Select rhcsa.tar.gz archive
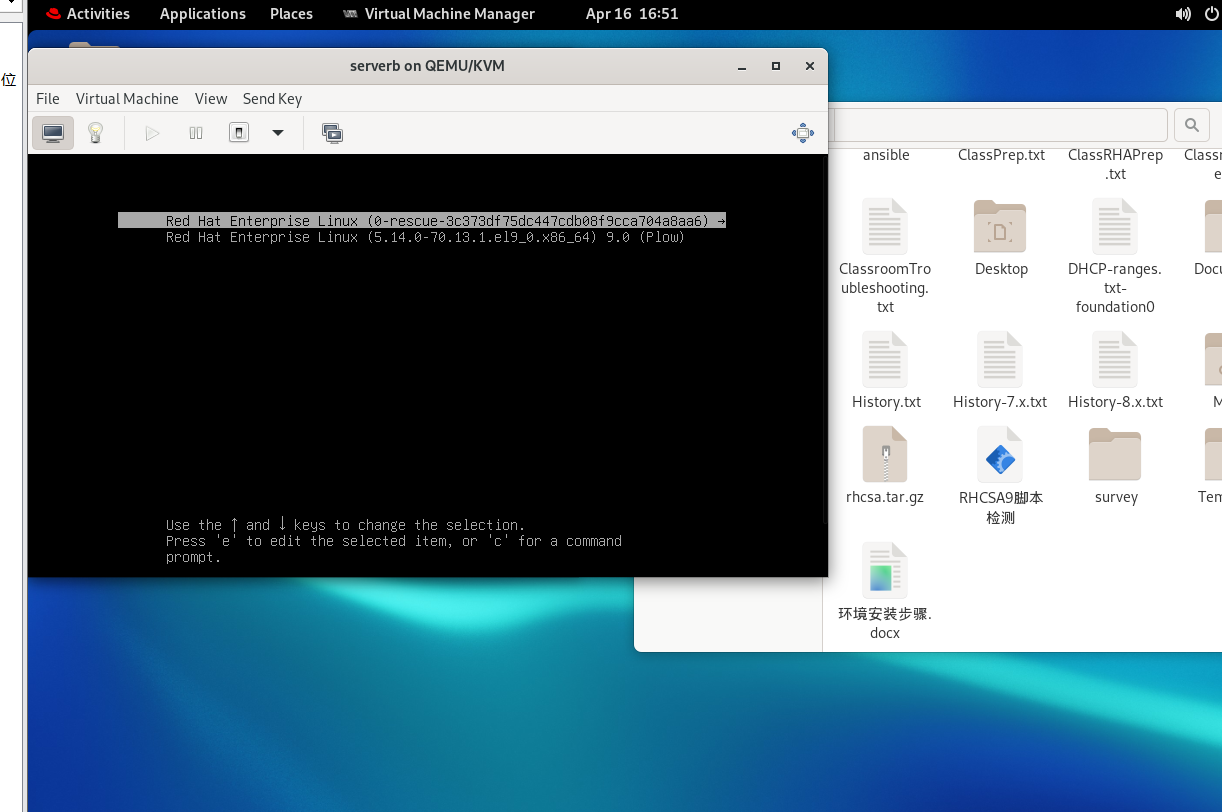This screenshot has height=812, width=1222. (x=885, y=465)
